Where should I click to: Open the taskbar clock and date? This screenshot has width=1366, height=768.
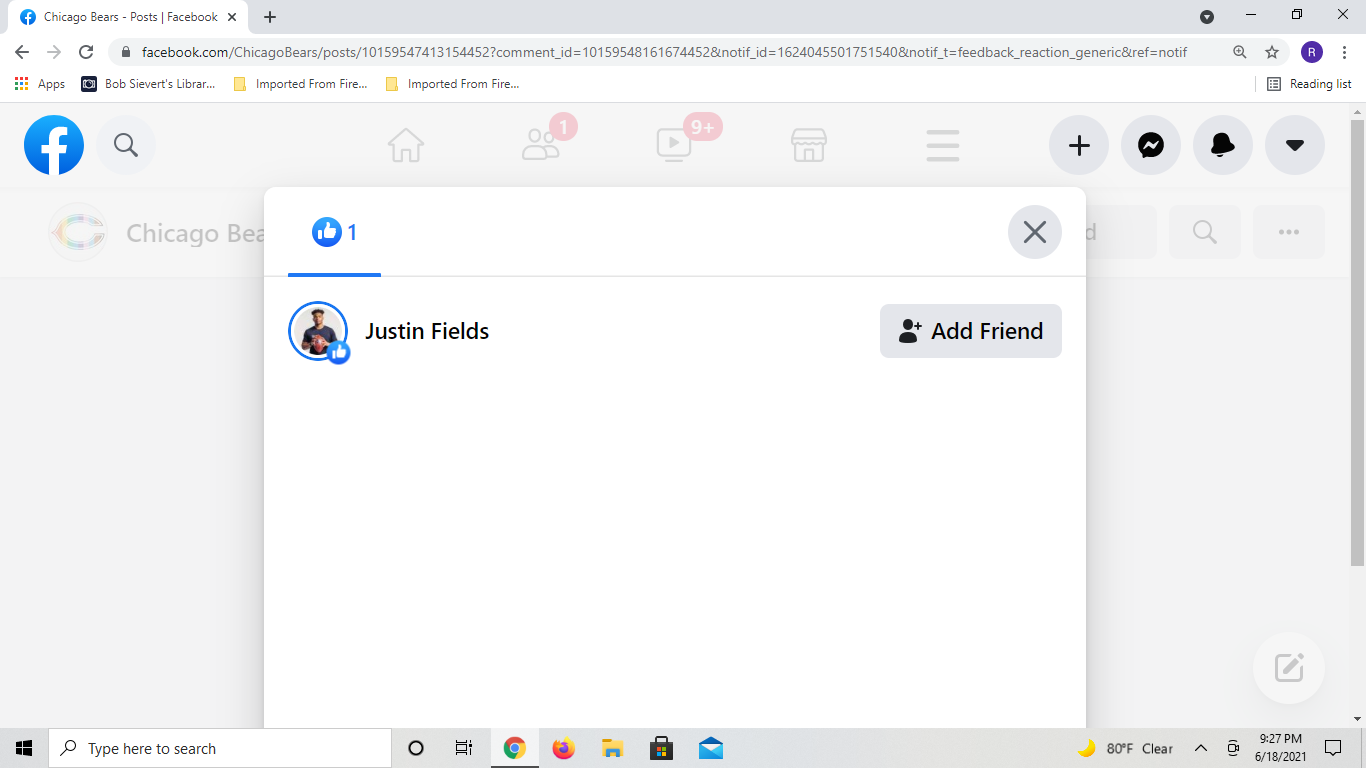pos(1279,748)
